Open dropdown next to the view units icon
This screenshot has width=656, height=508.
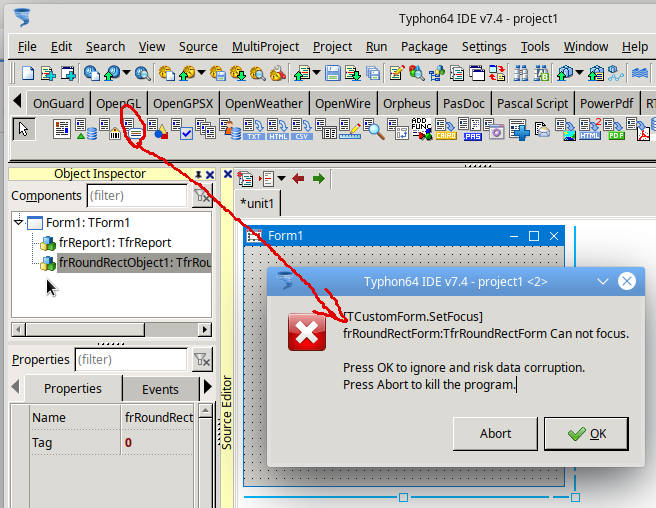[x=317, y=73]
